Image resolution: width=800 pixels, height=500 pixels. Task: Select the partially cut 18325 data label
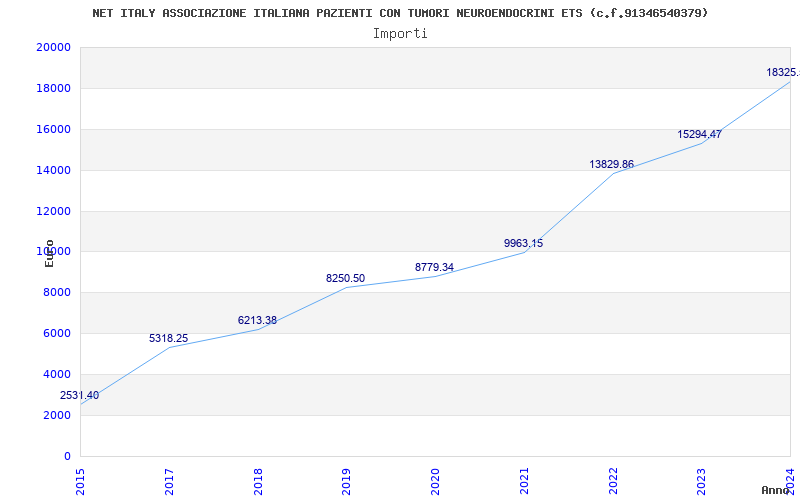pyautogui.click(x=783, y=72)
